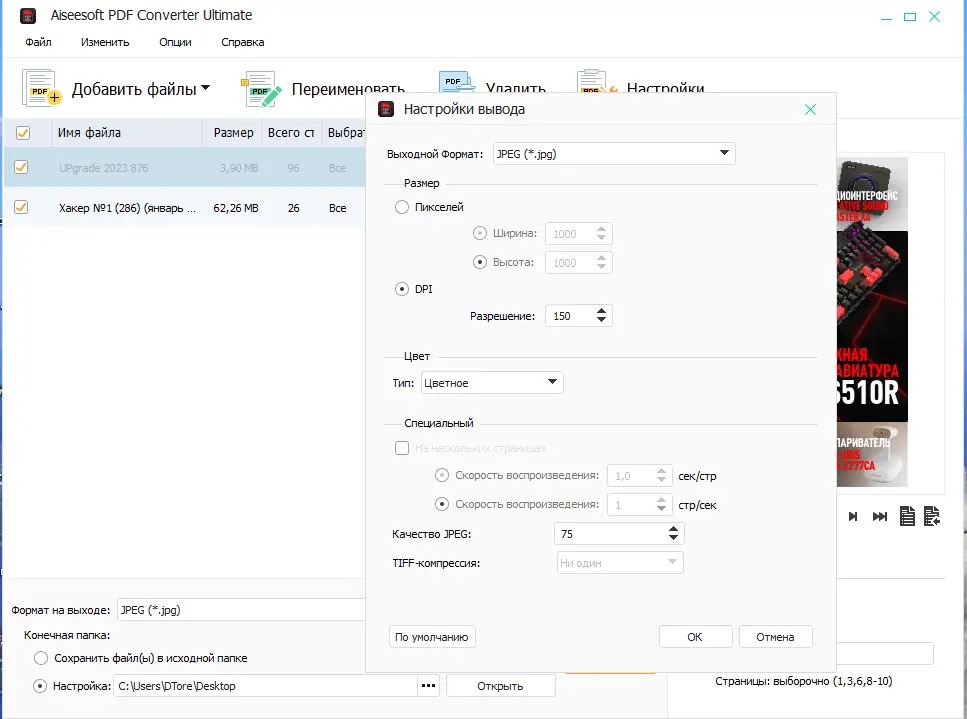Choose the Height radio option
The width and height of the screenshot is (967, 719).
click(479, 262)
